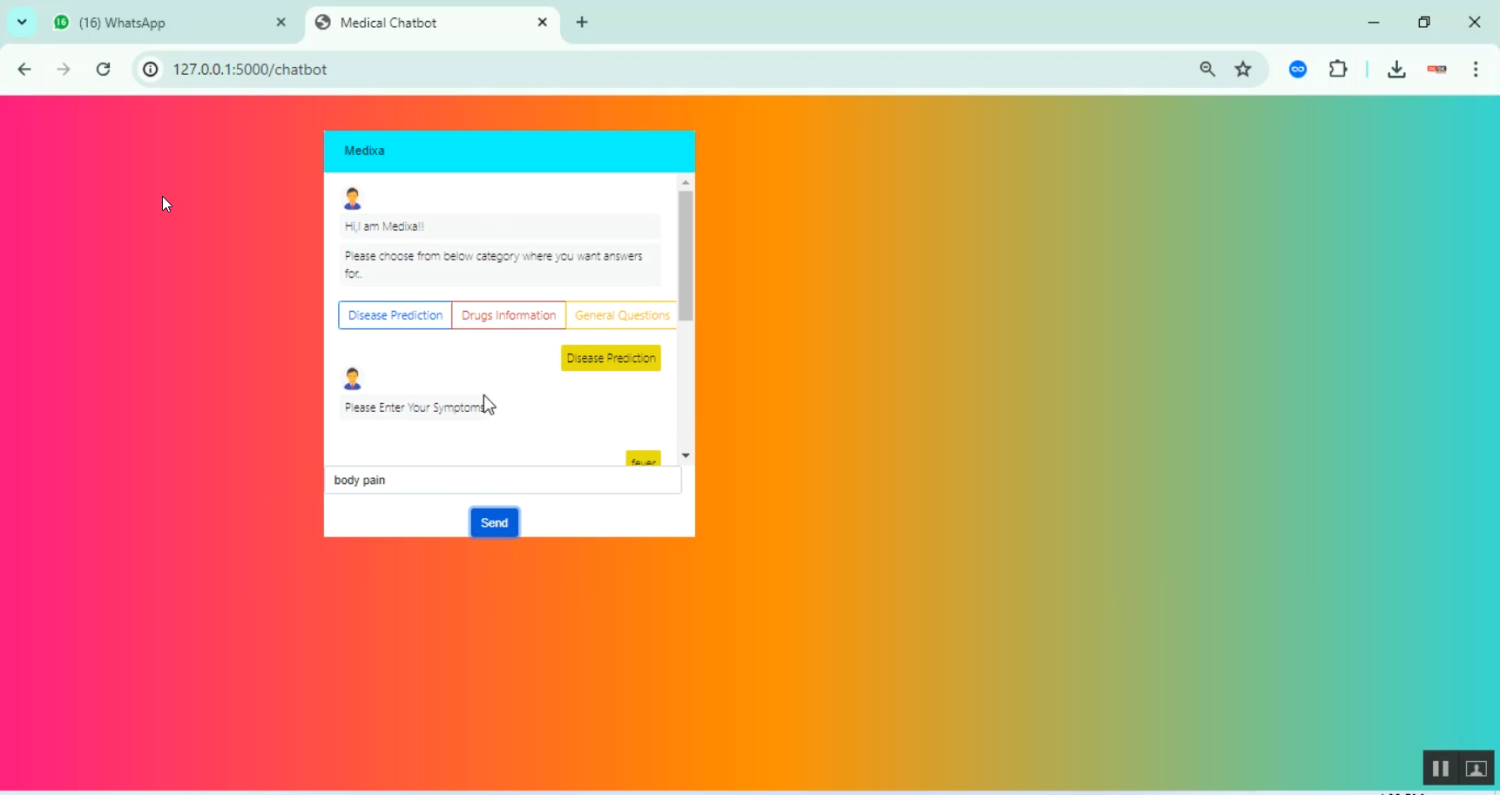Choose the Disease Prediction category button
The image size is (1500, 795).
pyautogui.click(x=395, y=315)
